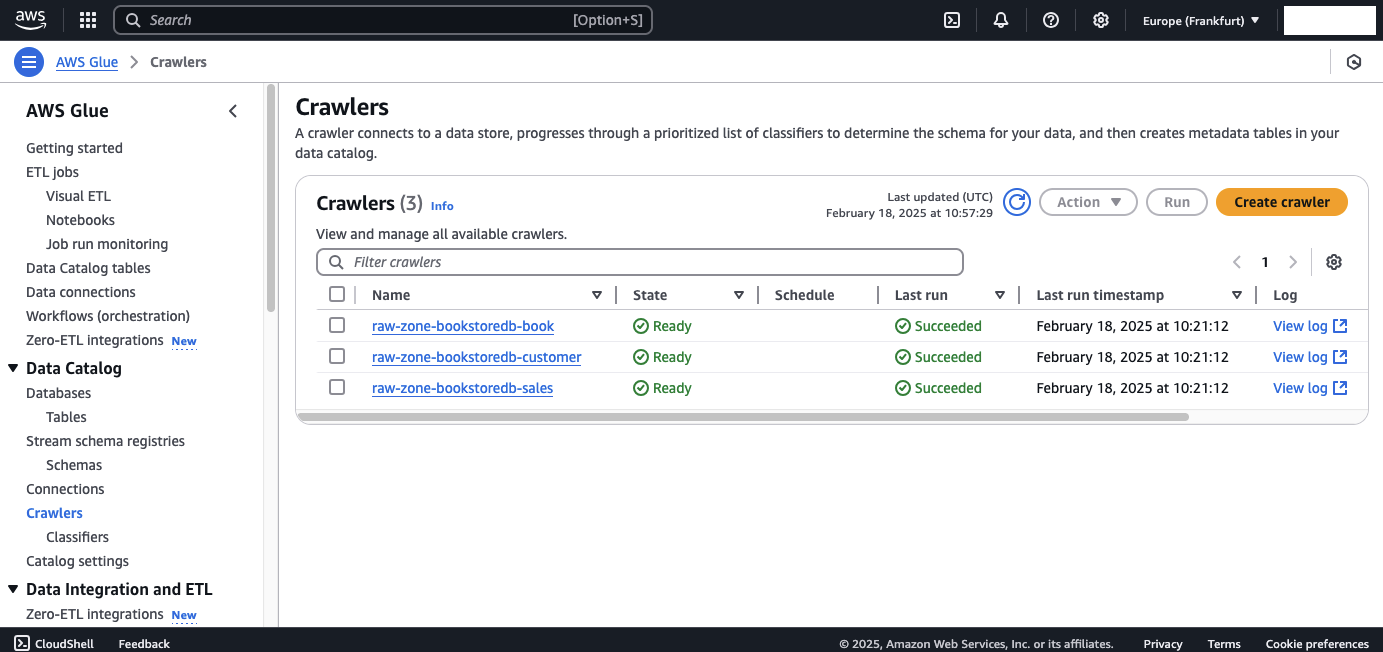1383x652 pixels.
Task: Open the notifications bell
Action: [x=1001, y=19]
